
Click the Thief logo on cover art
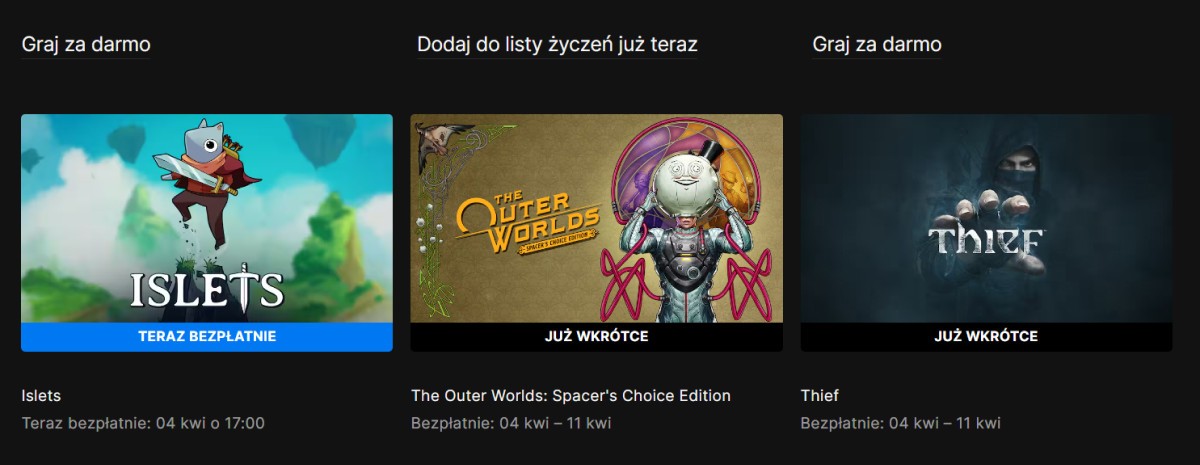986,241
